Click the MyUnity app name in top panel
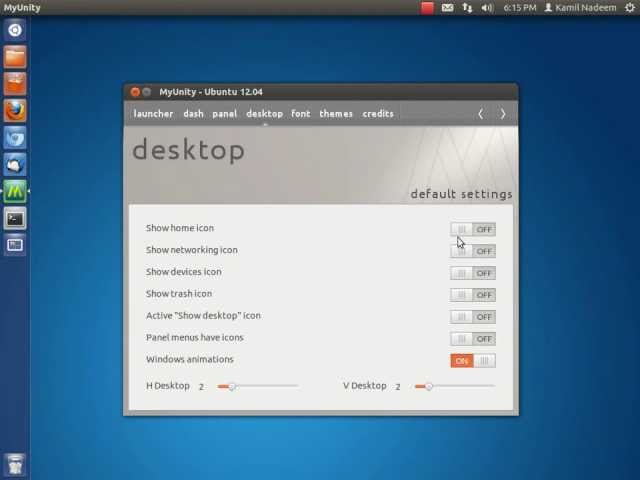Viewport: 640px width, 480px height. coord(22,8)
